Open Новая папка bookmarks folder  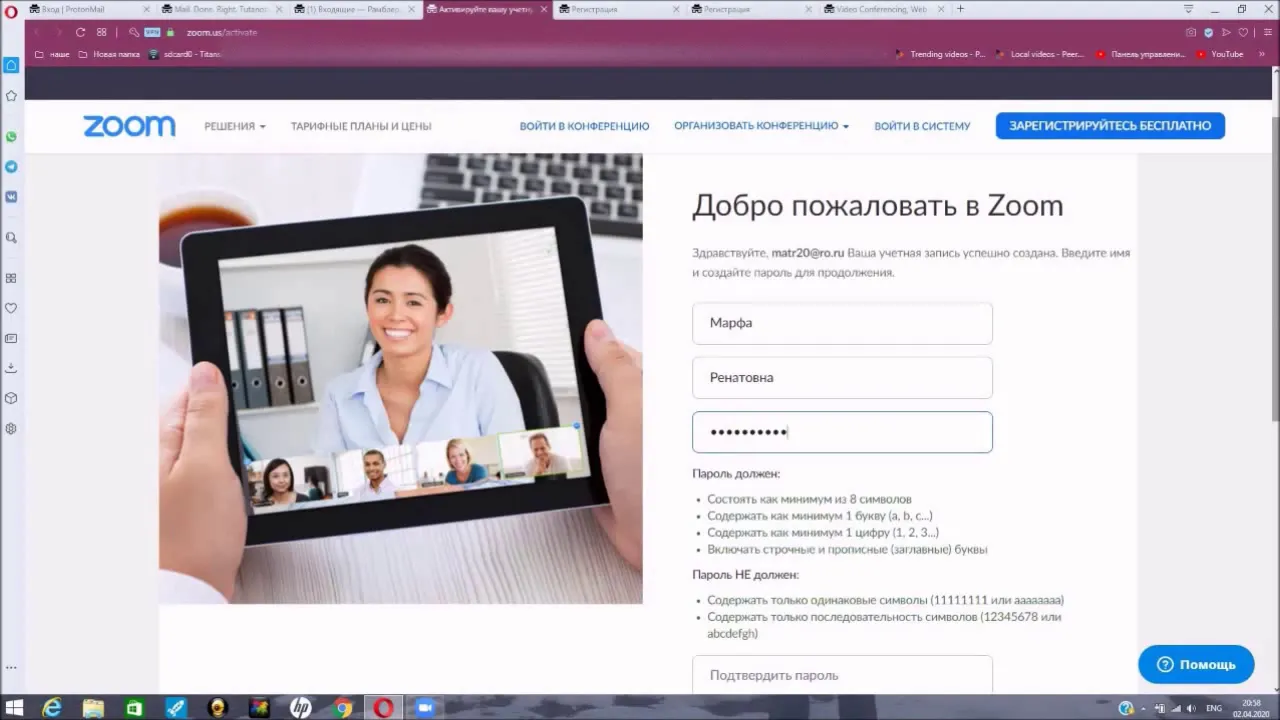click(109, 54)
